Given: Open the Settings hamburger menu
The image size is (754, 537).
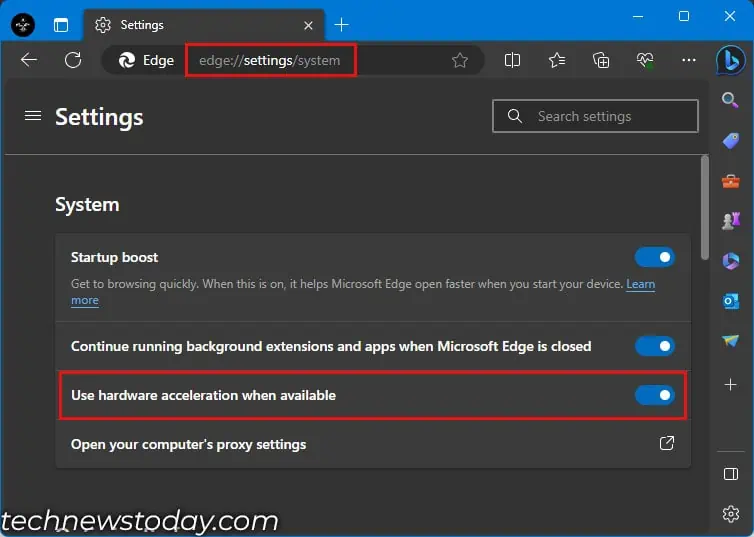Looking at the screenshot, I should [x=33, y=116].
